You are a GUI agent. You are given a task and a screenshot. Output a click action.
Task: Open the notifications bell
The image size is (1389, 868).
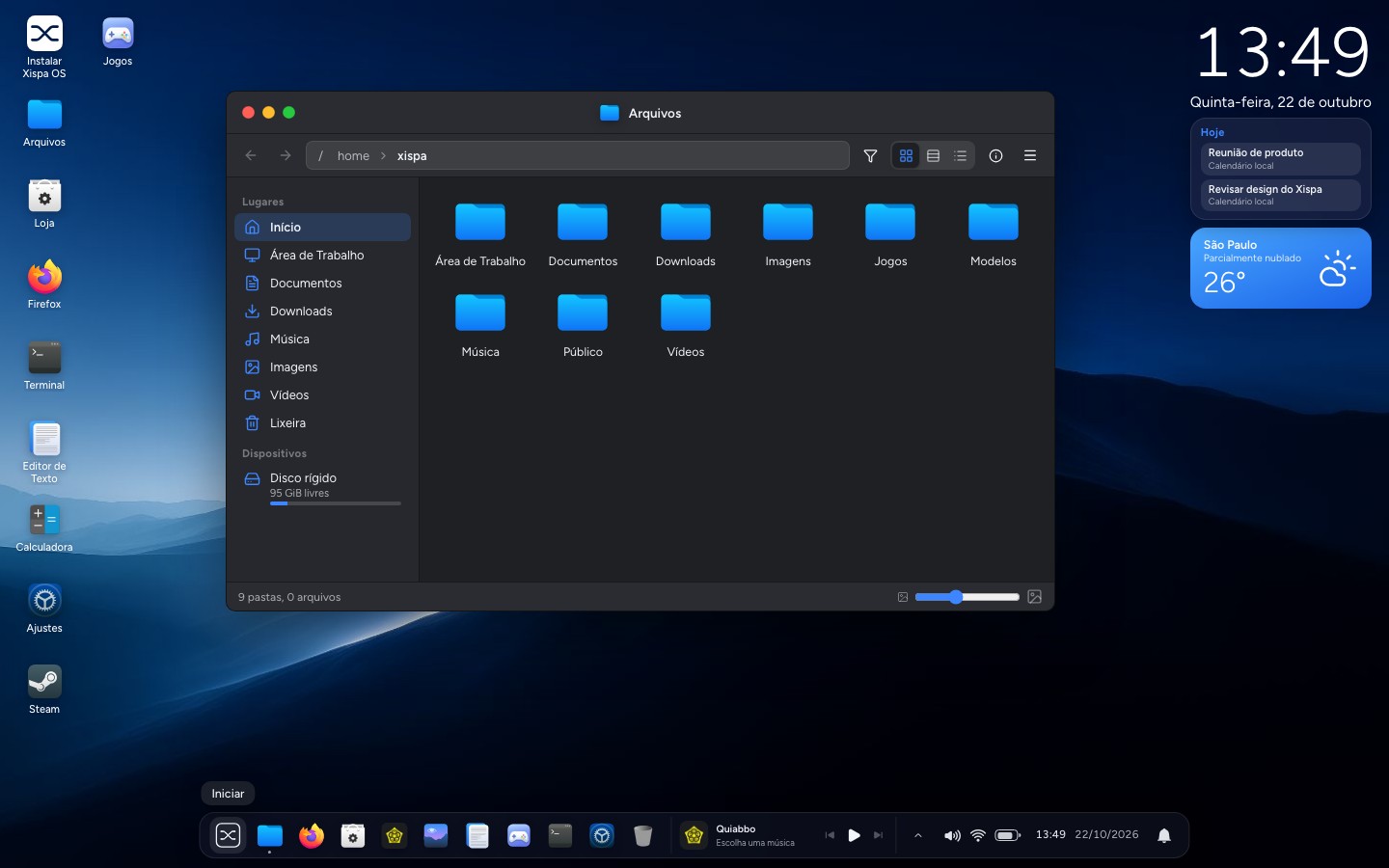(1164, 835)
